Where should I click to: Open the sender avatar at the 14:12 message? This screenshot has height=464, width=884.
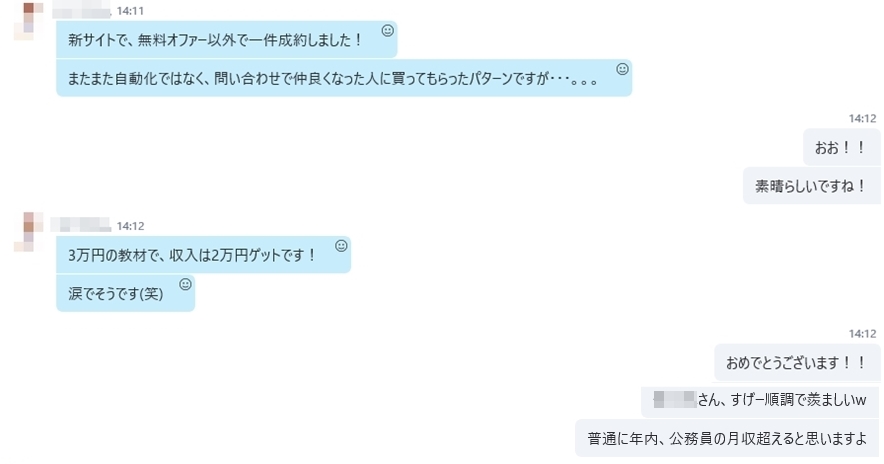point(29,232)
